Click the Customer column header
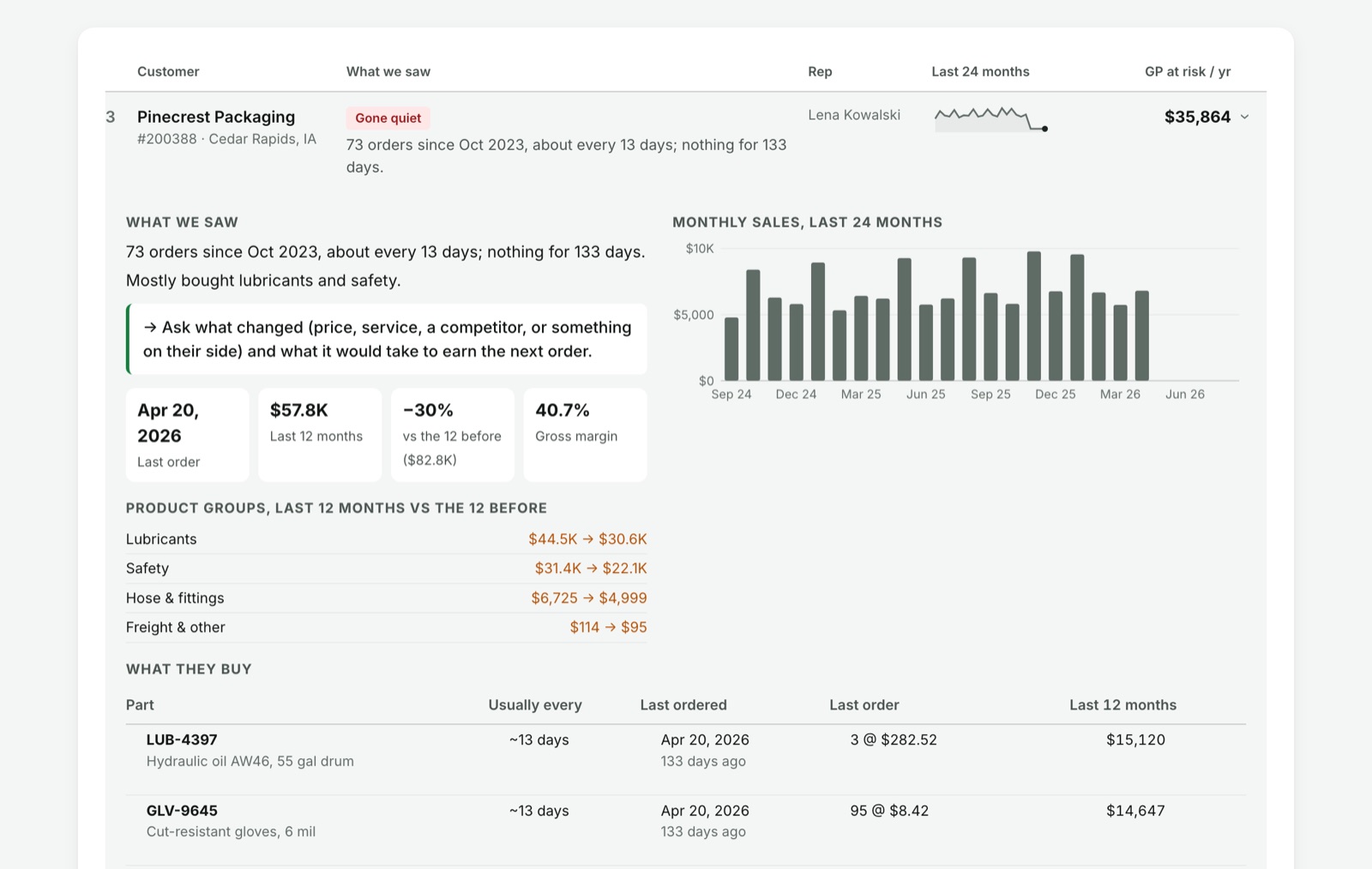The height and width of the screenshot is (869, 1372). pos(168,71)
